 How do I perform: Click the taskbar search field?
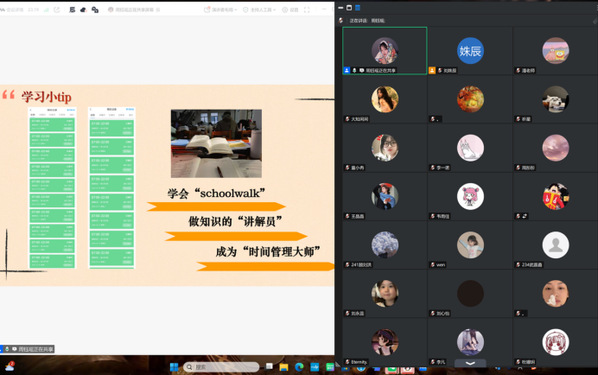pos(221,367)
